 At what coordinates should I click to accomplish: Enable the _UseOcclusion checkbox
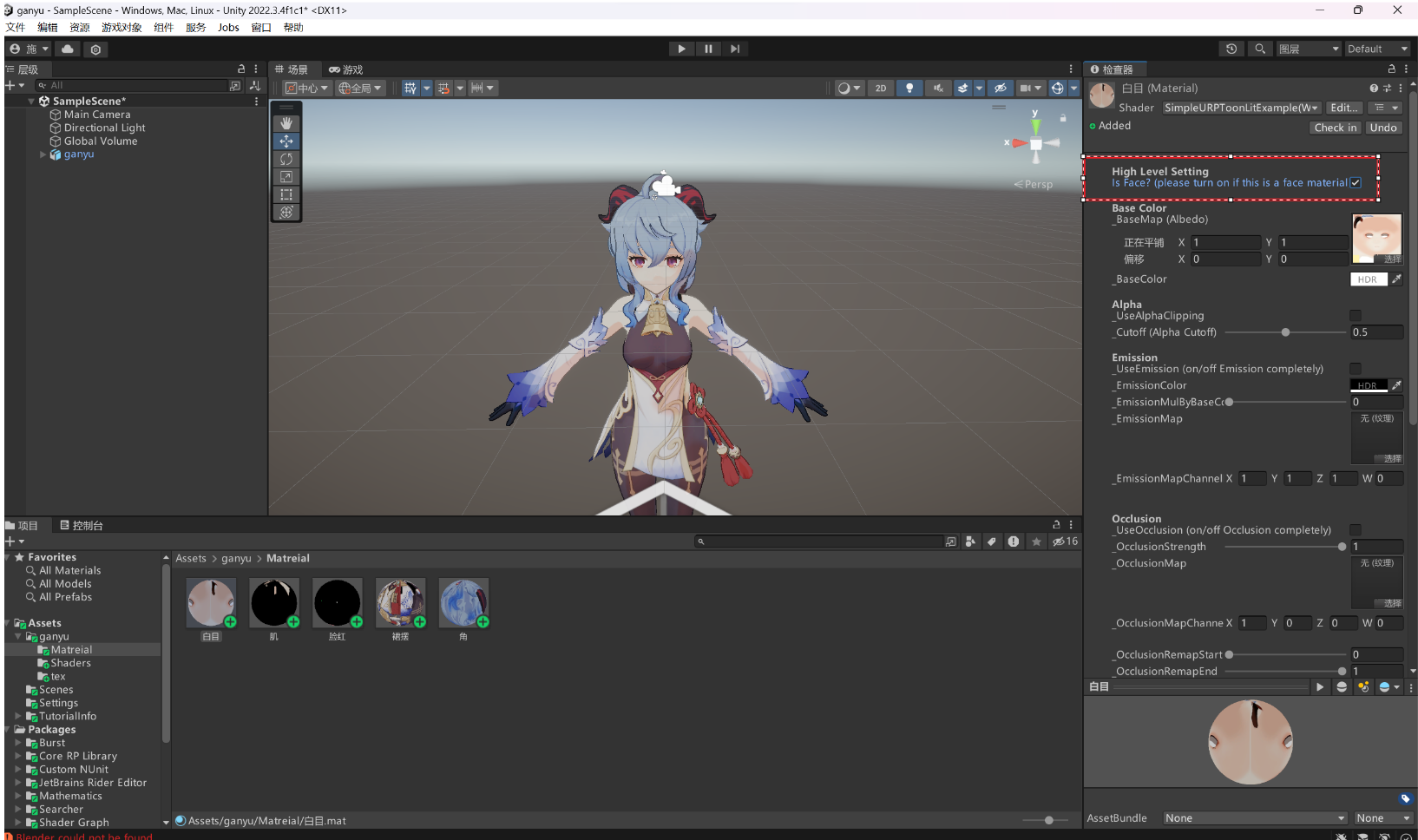(x=1356, y=530)
